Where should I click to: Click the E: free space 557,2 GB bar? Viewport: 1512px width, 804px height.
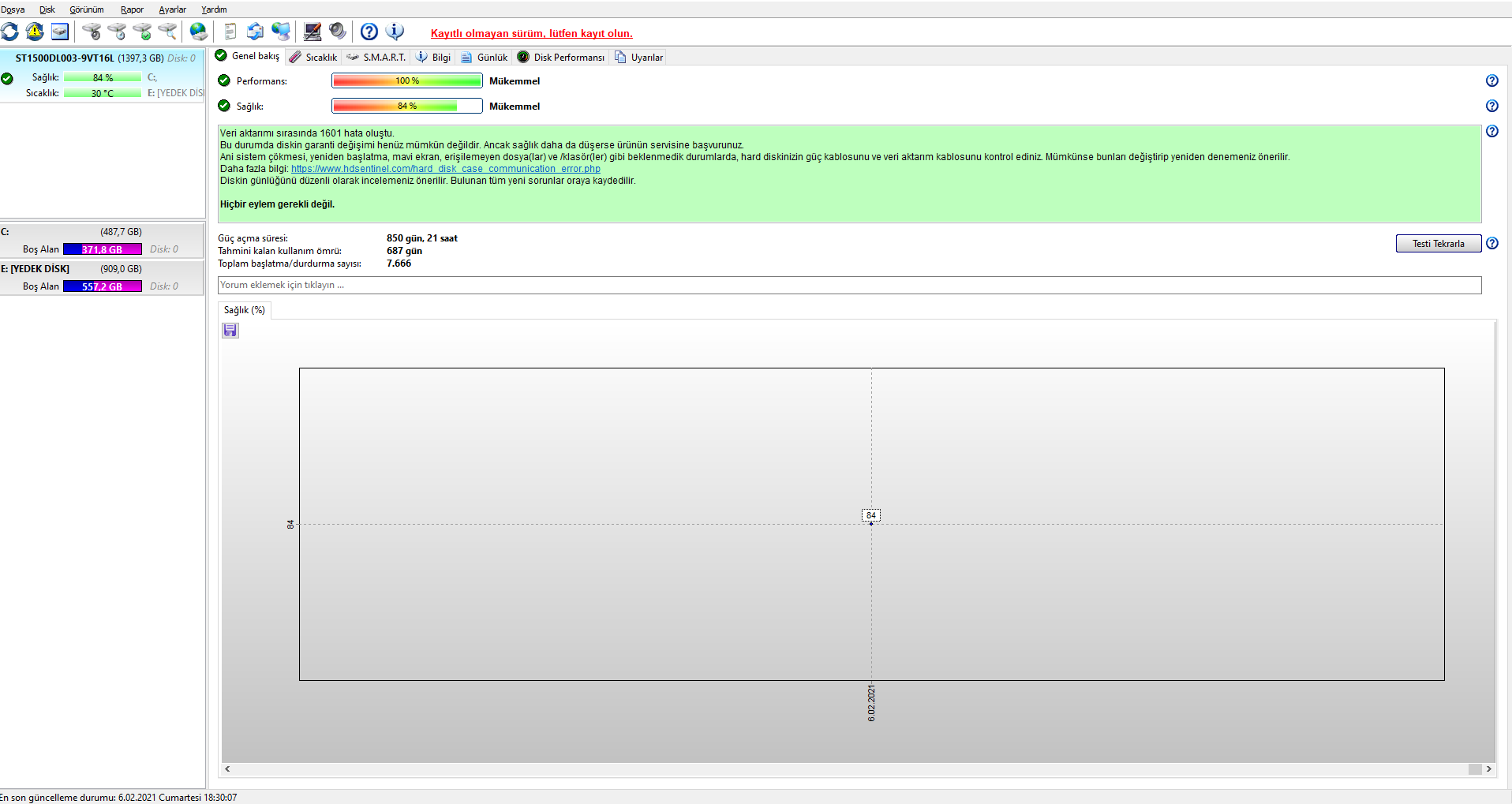pyautogui.click(x=103, y=286)
